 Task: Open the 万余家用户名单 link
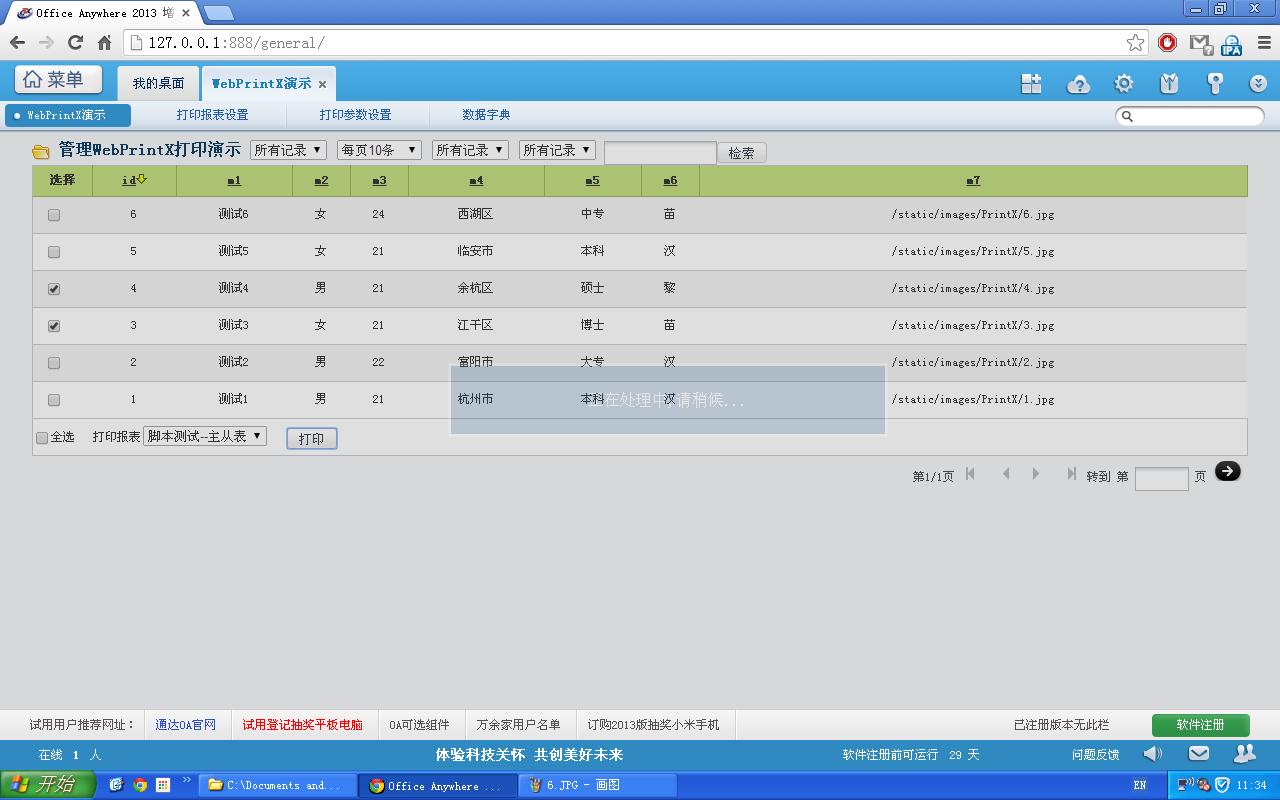point(518,725)
